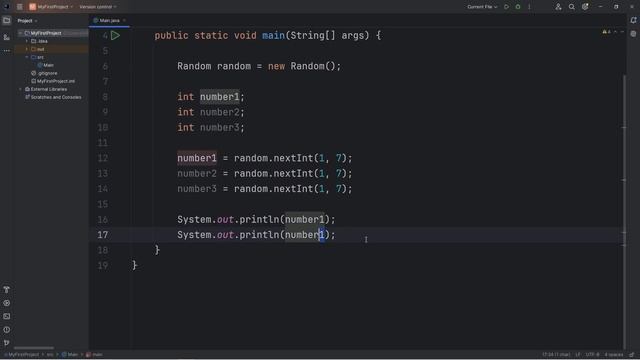Click main method in breadcrumb bar
Screen dimensions: 640x360
(95, 355)
